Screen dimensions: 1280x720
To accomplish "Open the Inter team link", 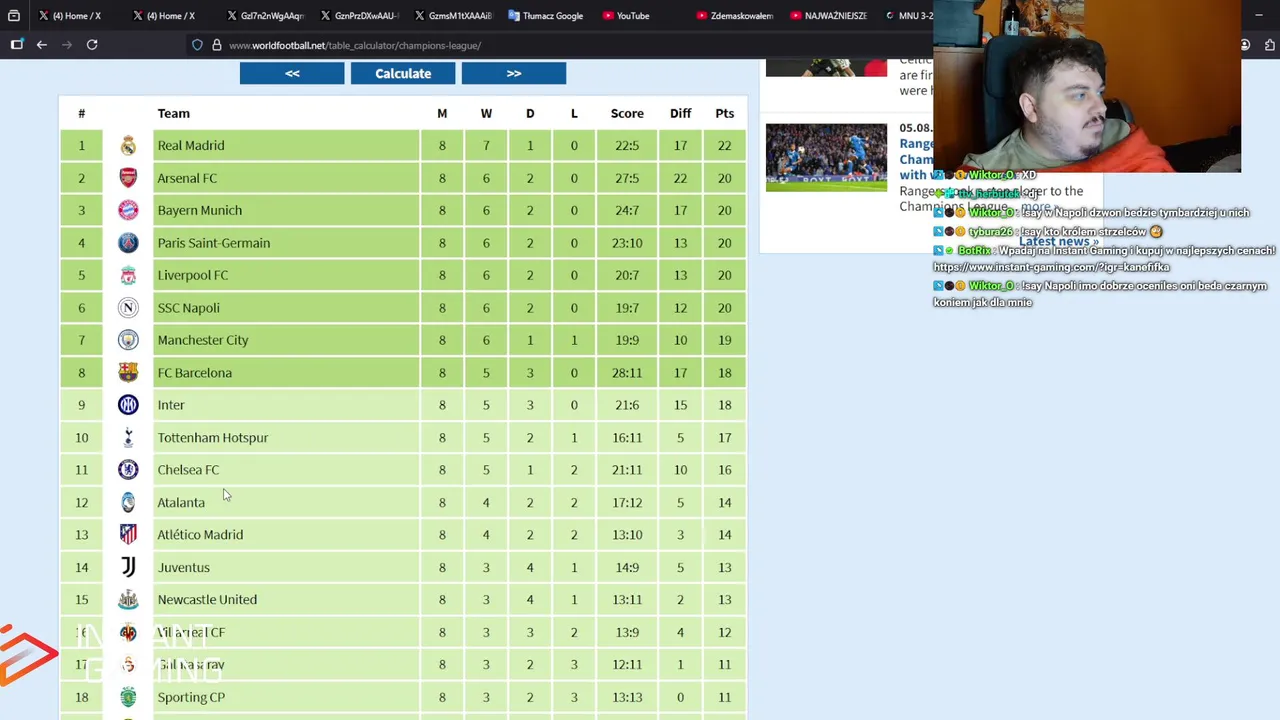I will (171, 405).
